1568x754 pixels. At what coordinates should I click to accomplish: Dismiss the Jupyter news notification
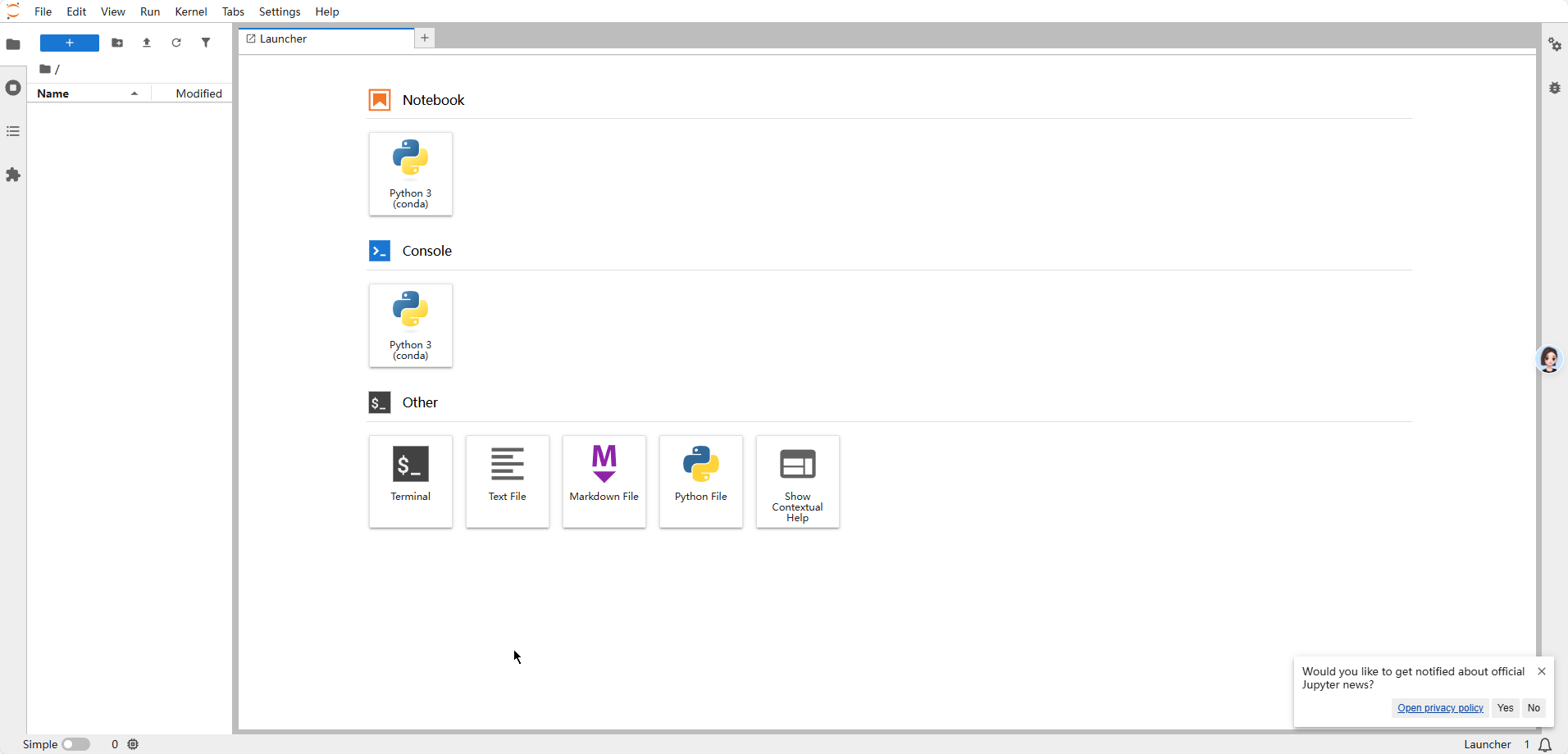tap(1542, 671)
